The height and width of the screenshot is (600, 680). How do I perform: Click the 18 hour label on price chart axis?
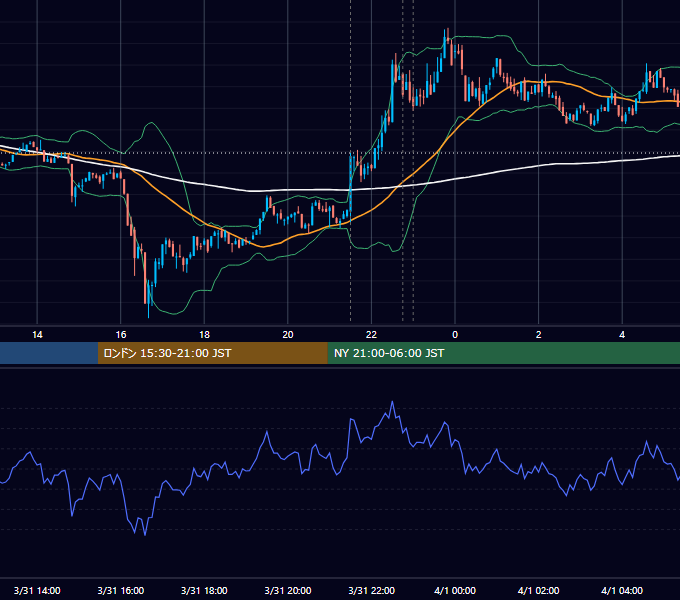click(x=204, y=335)
